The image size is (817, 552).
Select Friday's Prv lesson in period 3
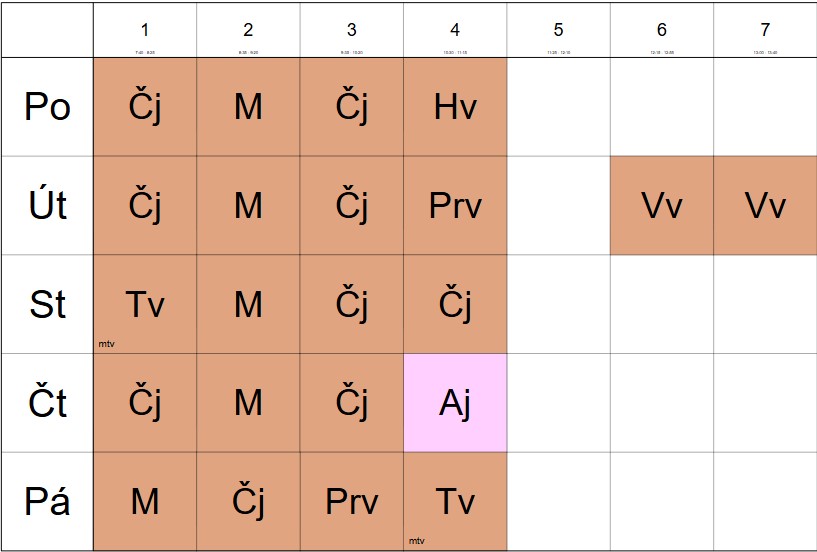[x=352, y=501]
